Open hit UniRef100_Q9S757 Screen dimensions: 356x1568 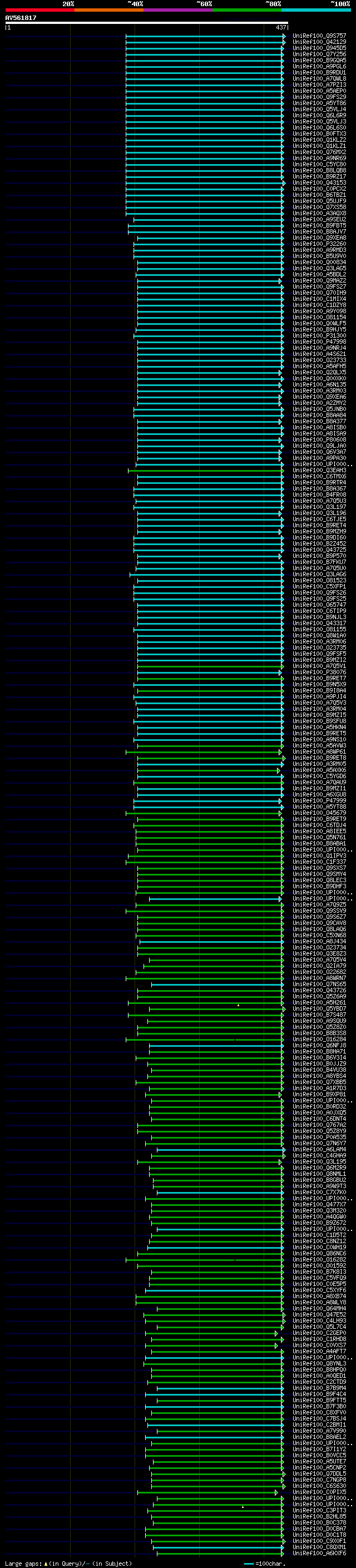click(x=319, y=36)
